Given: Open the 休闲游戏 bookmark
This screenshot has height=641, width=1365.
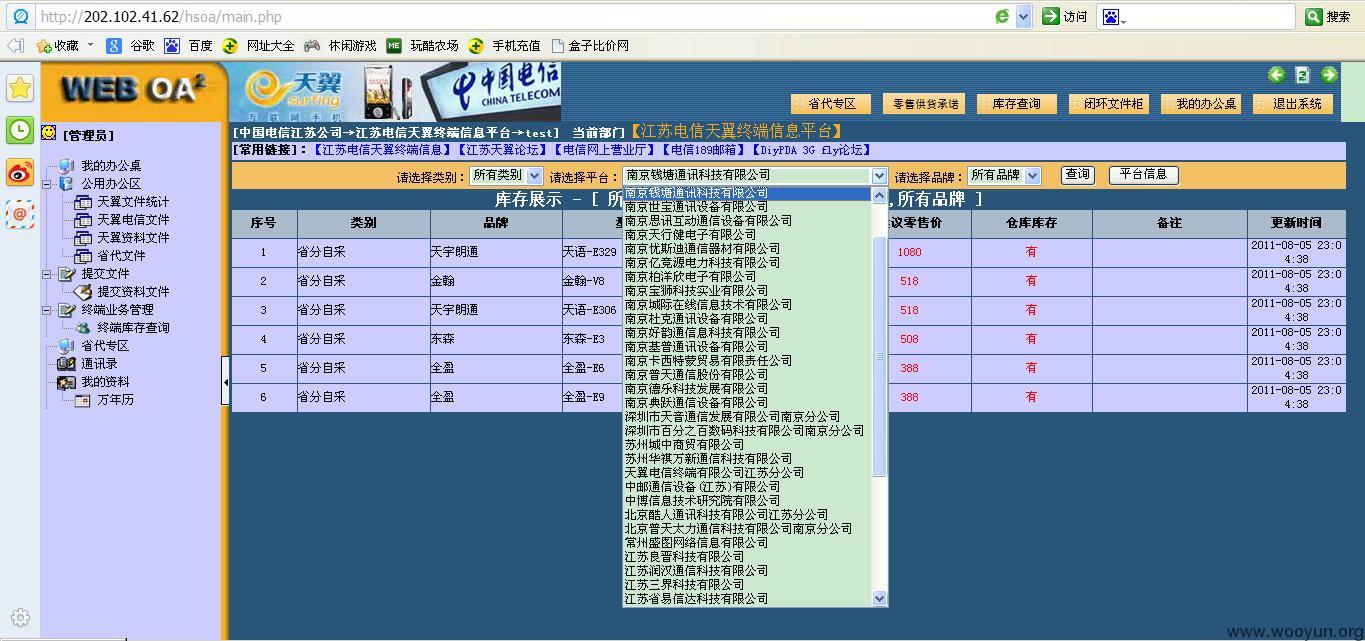Looking at the screenshot, I should click(341, 46).
